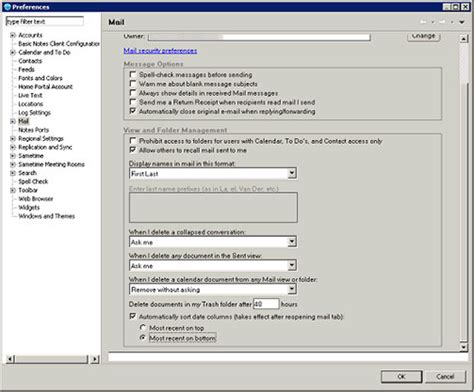Expand the Mail tree node
This screenshot has width=474, height=392.
tap(13, 121)
